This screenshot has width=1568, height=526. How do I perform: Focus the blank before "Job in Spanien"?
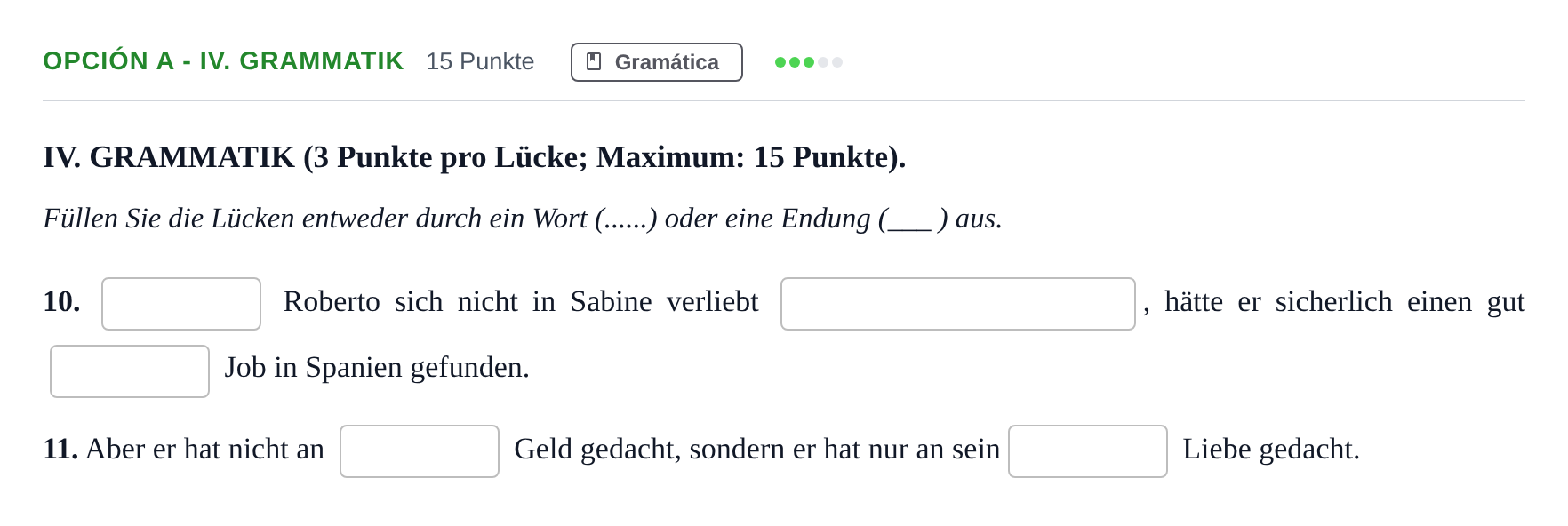(130, 371)
